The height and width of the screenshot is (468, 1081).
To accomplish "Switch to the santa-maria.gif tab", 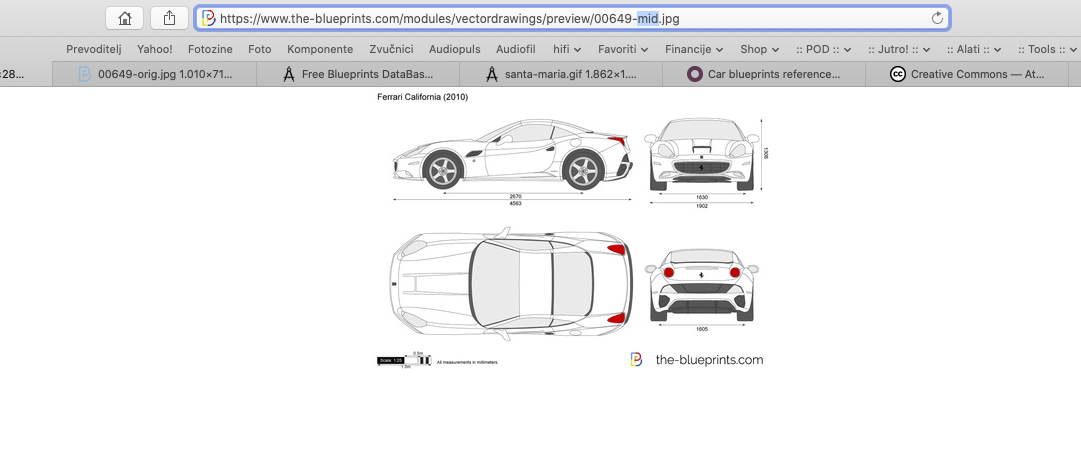I will click(x=561, y=74).
